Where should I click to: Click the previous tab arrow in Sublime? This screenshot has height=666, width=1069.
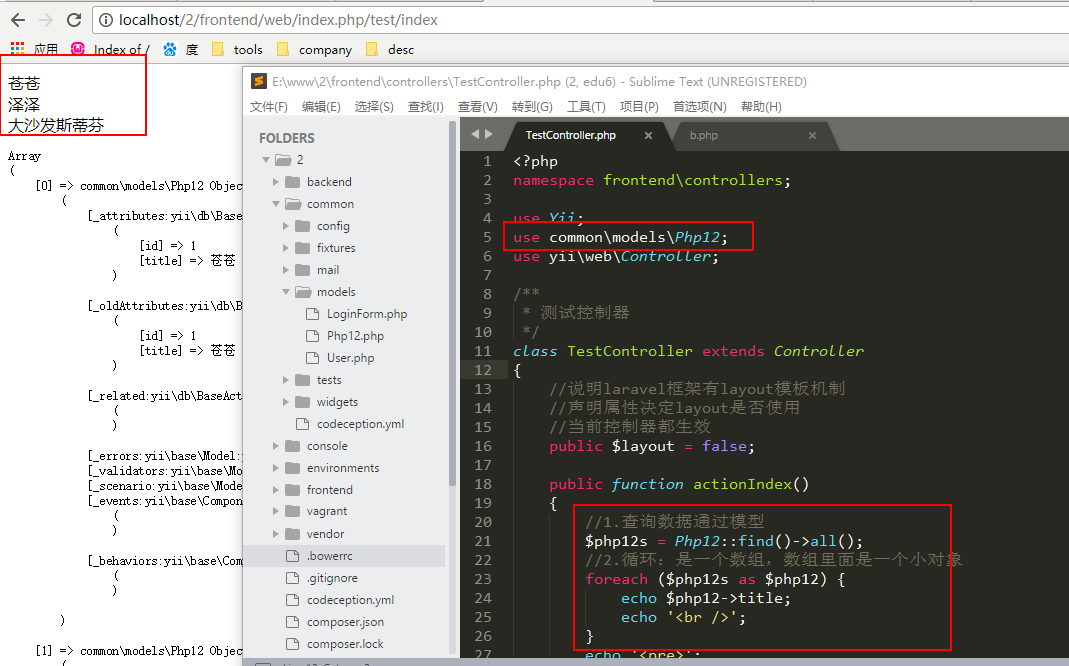click(476, 134)
